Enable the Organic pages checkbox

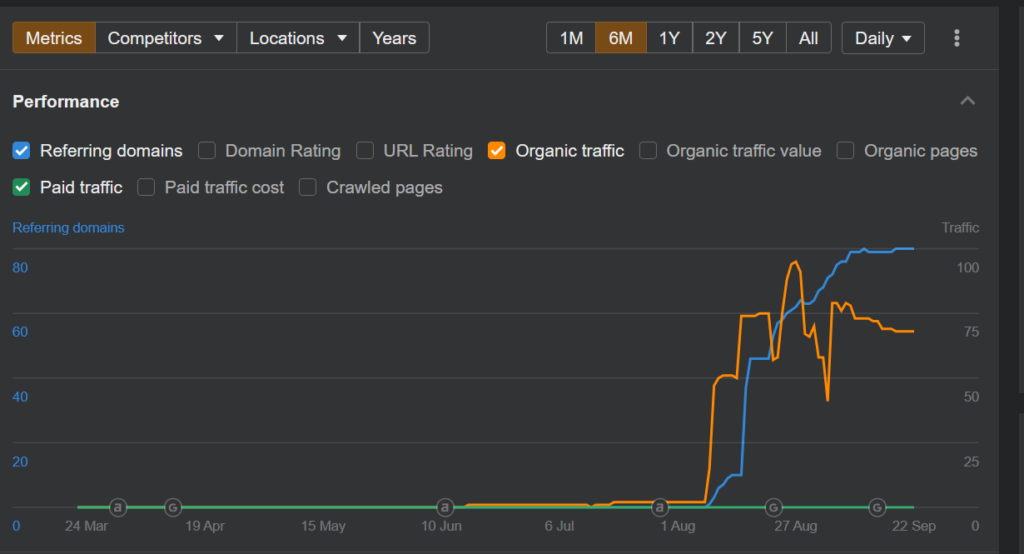846,151
